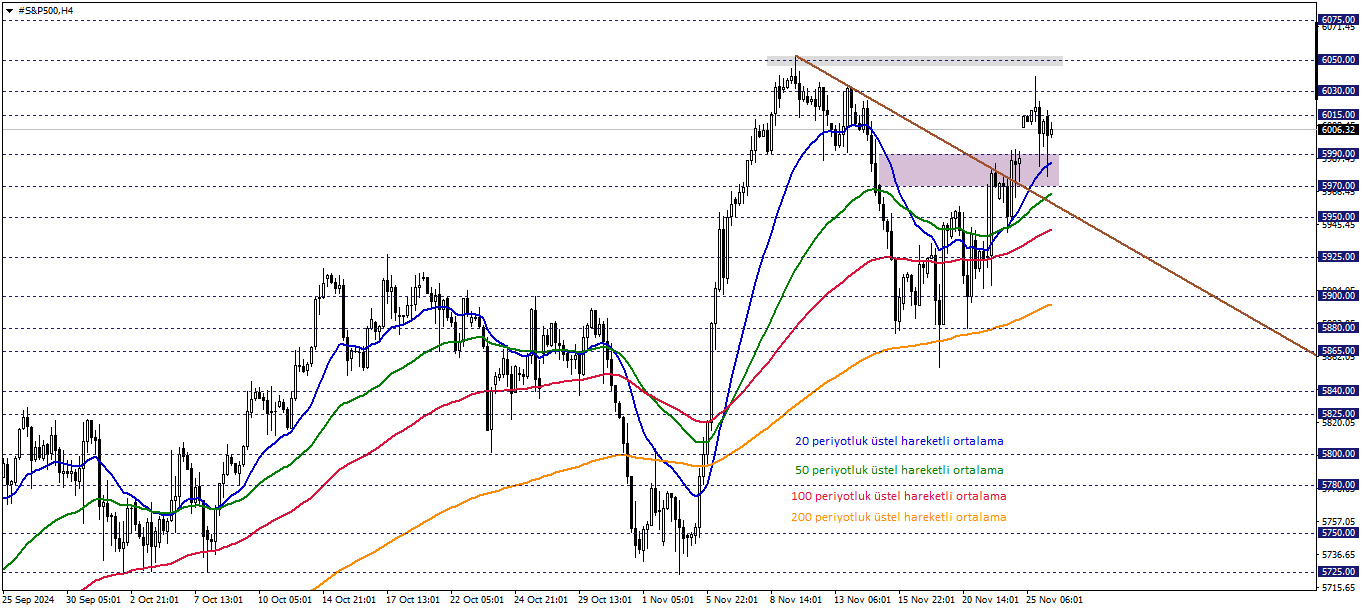The width and height of the screenshot is (1362, 611).
Task: Click the 25 Sep 2024 date label
Action: pos(28,601)
